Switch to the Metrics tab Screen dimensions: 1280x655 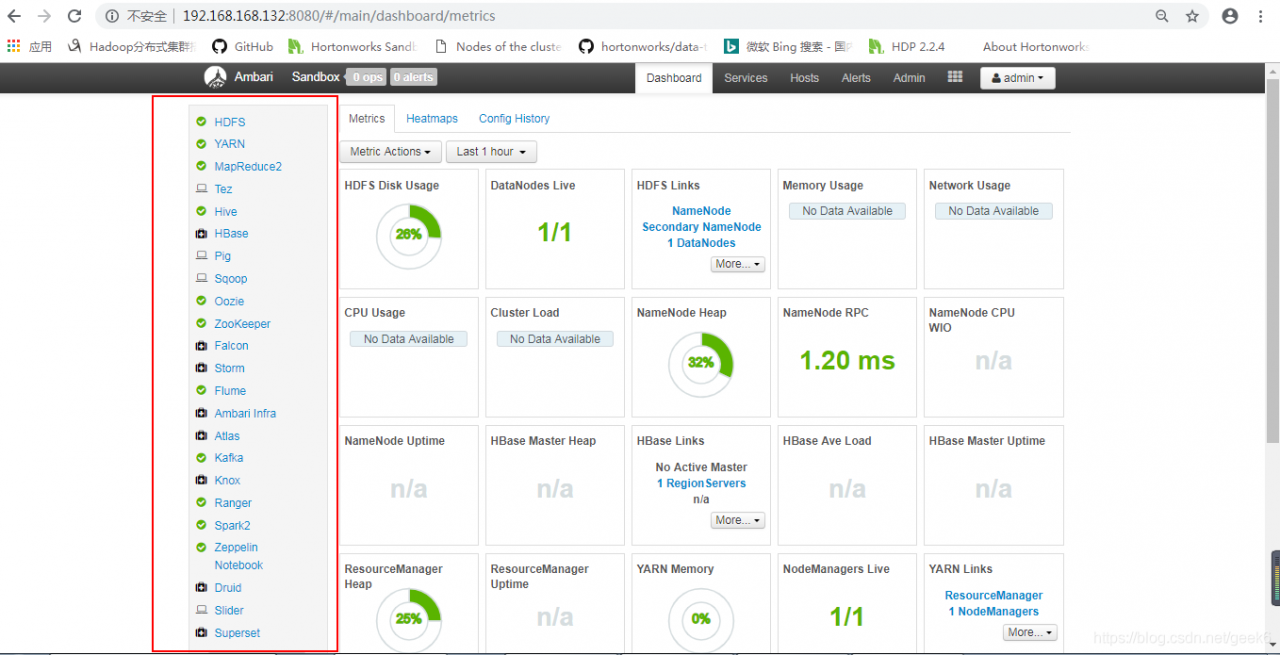(367, 118)
